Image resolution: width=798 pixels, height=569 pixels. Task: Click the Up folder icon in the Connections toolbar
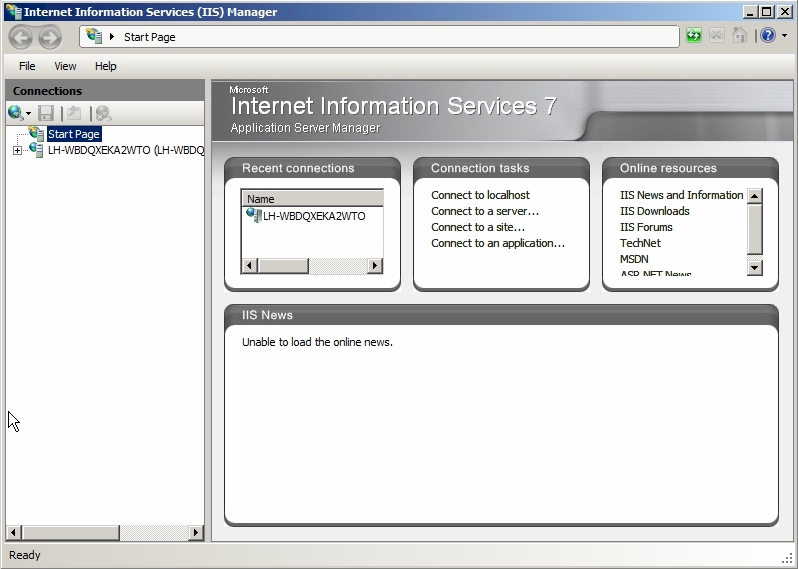[x=74, y=113]
